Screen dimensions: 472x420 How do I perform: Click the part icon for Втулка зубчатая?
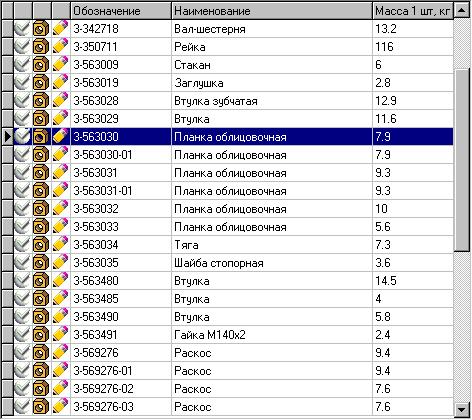coord(41,101)
